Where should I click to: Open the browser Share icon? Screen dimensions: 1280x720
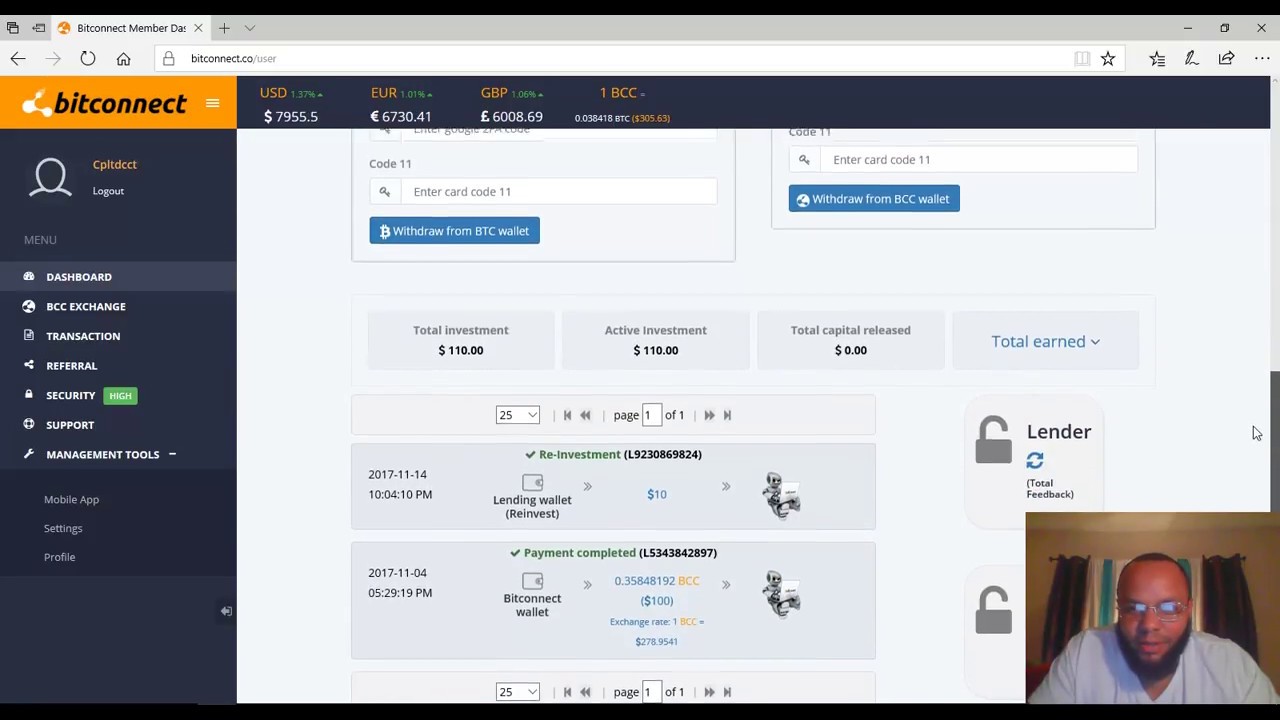coord(1226,59)
